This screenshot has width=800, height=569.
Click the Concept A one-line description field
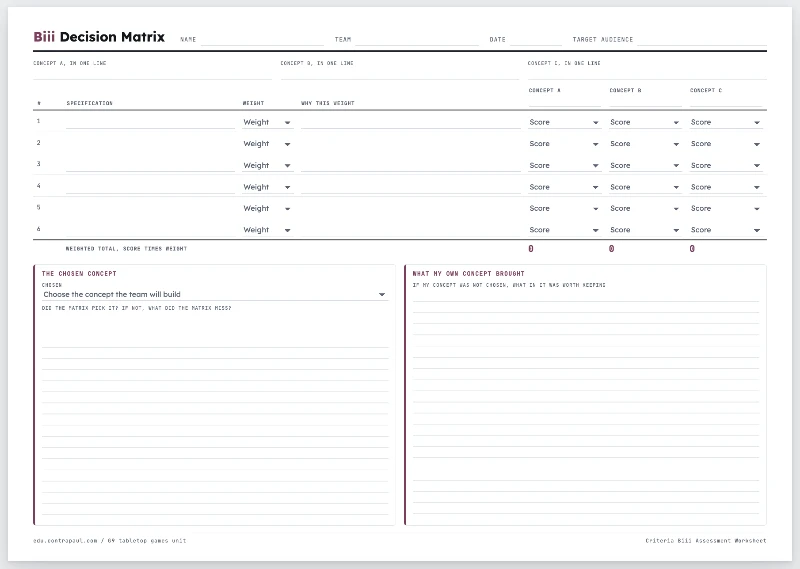click(x=152, y=73)
